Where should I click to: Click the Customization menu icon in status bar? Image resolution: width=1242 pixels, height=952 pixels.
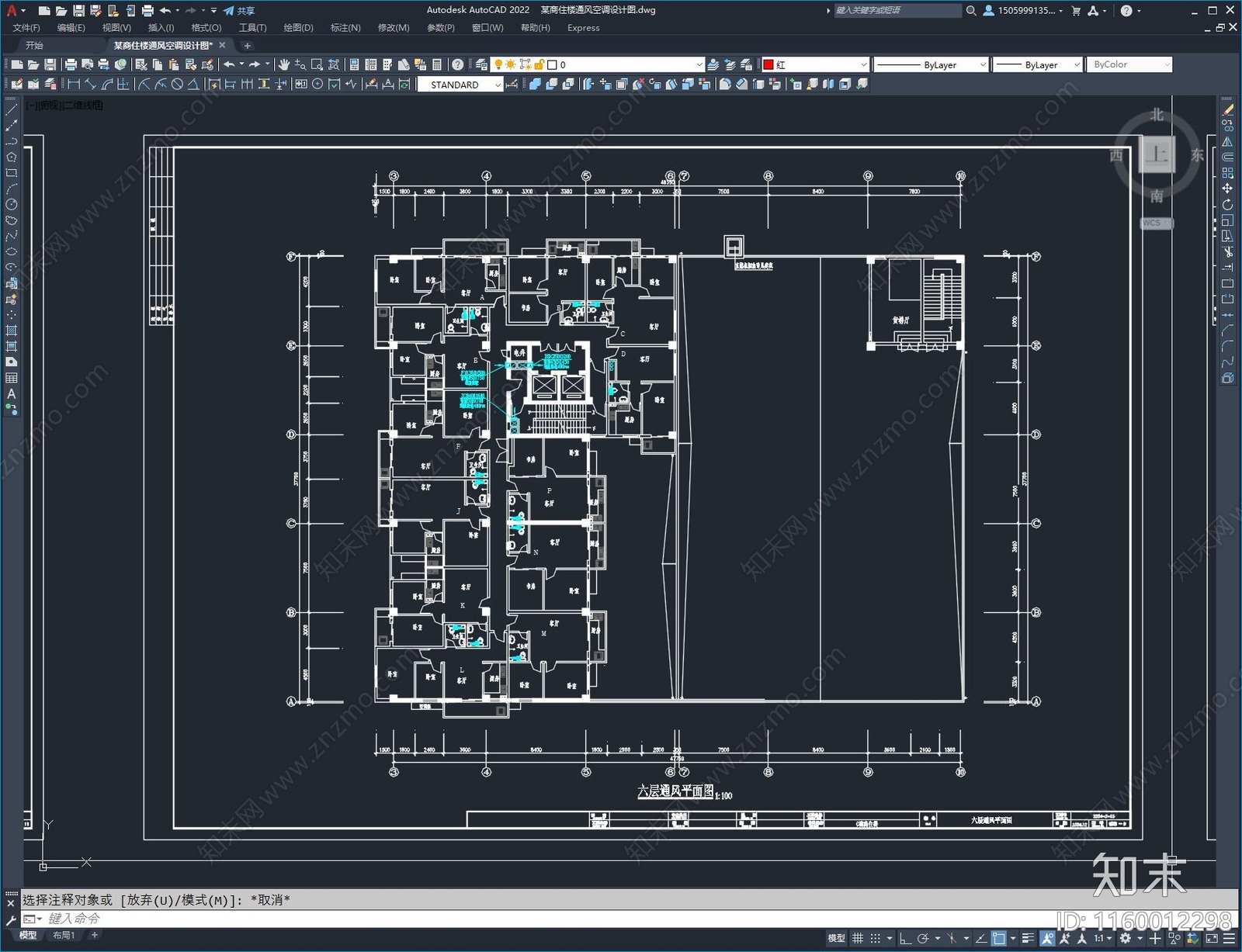coord(1230,938)
